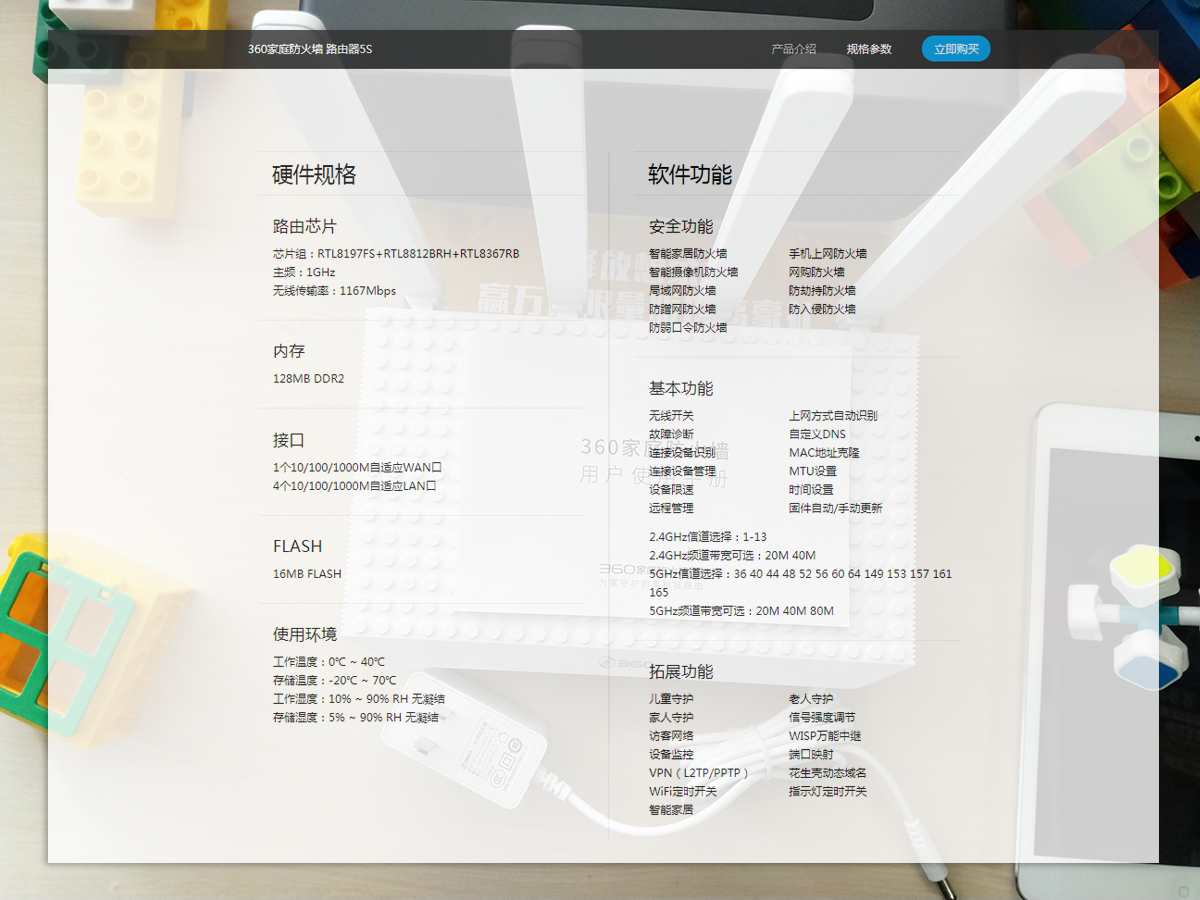
Task: Click the 360家庭防火墙 路由器5S title
Action: tap(310, 49)
